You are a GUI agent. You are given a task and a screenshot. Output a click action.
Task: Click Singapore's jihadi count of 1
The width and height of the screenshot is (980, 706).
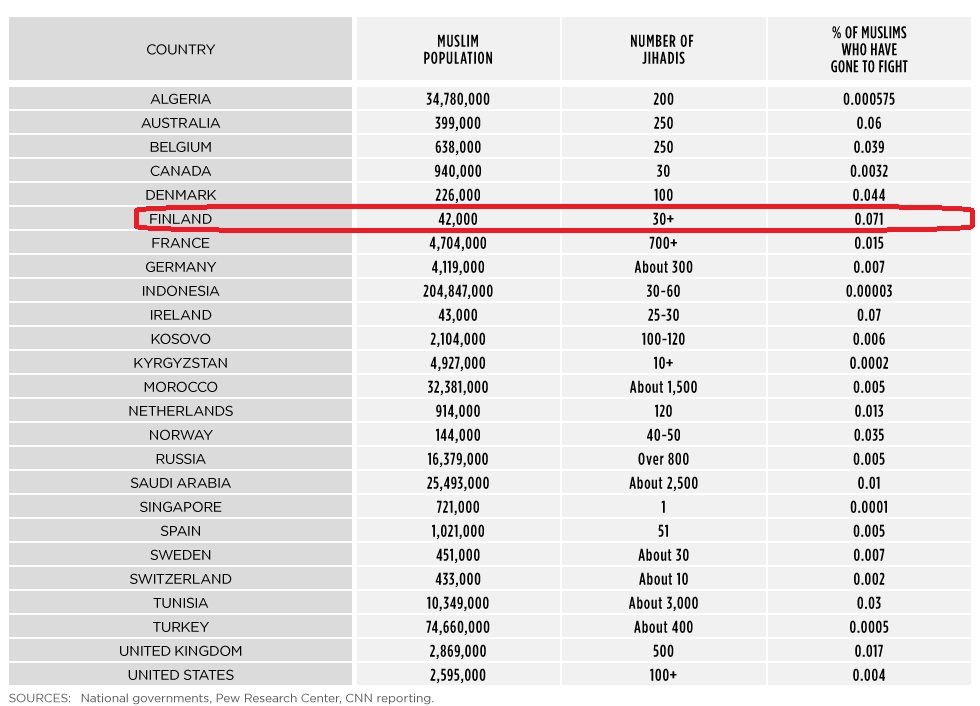[x=663, y=507]
